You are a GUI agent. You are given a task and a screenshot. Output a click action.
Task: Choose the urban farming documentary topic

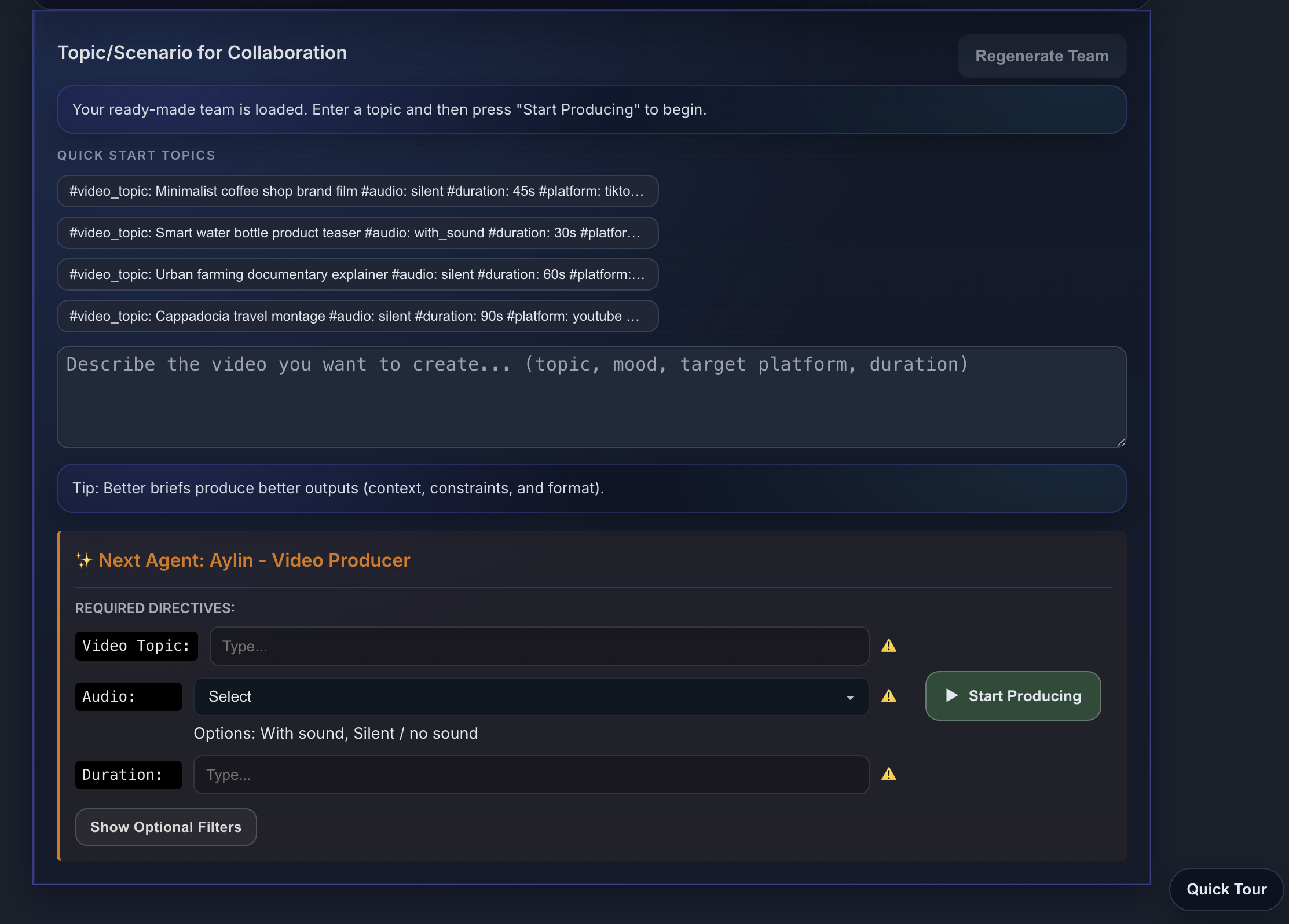point(357,274)
